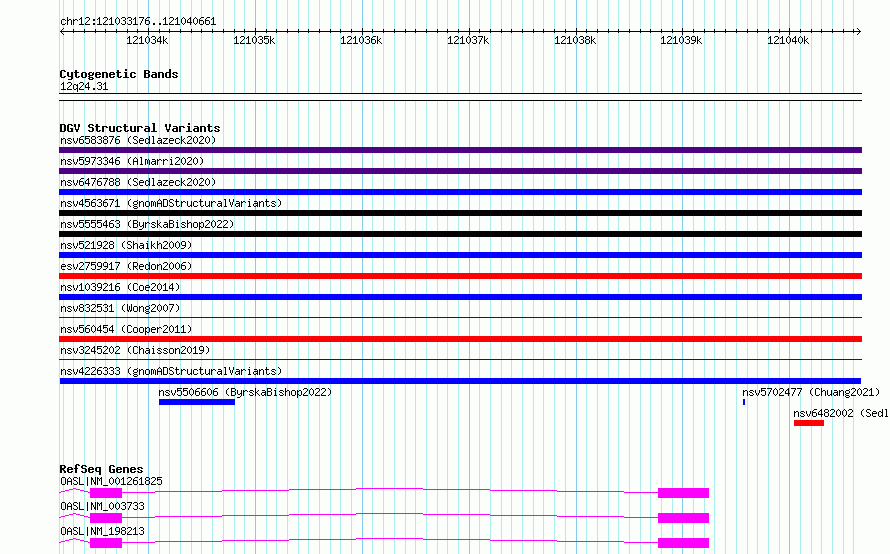
Task: Click the purple bar under nsv6583876
Action: click(460, 150)
